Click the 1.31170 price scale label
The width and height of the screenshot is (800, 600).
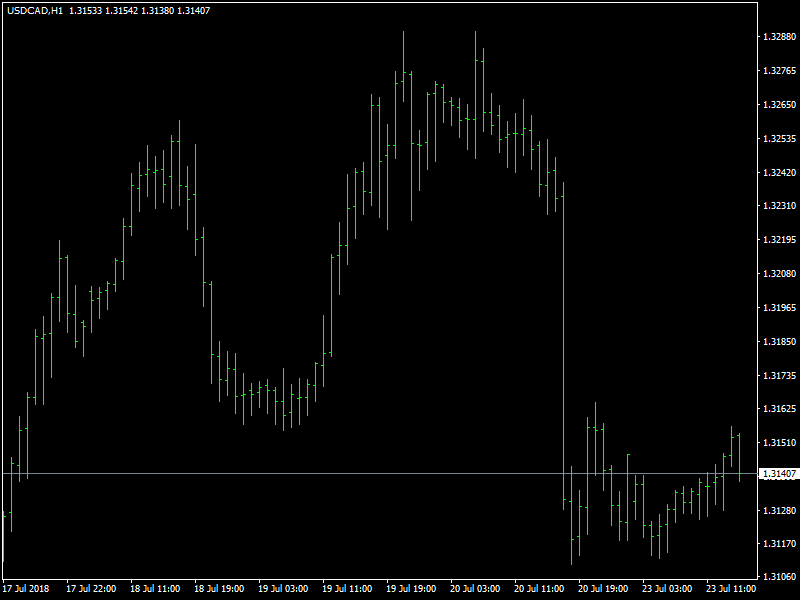coord(779,544)
